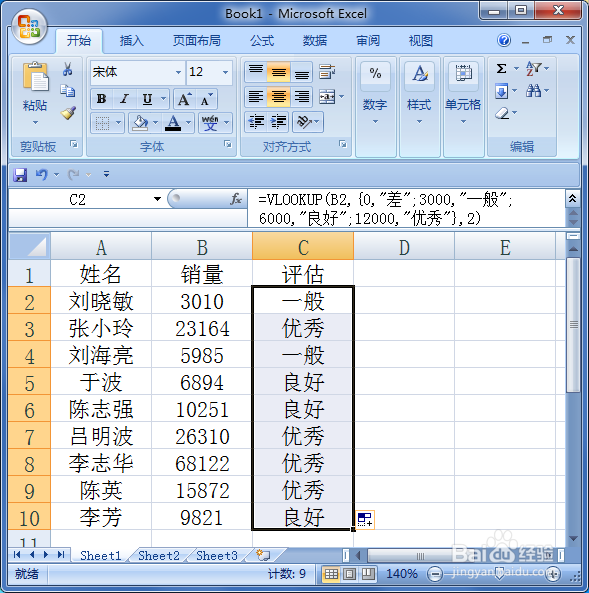The width and height of the screenshot is (589, 593).
Task: Open the Auto Fill Options smart tag
Action: coord(365,519)
